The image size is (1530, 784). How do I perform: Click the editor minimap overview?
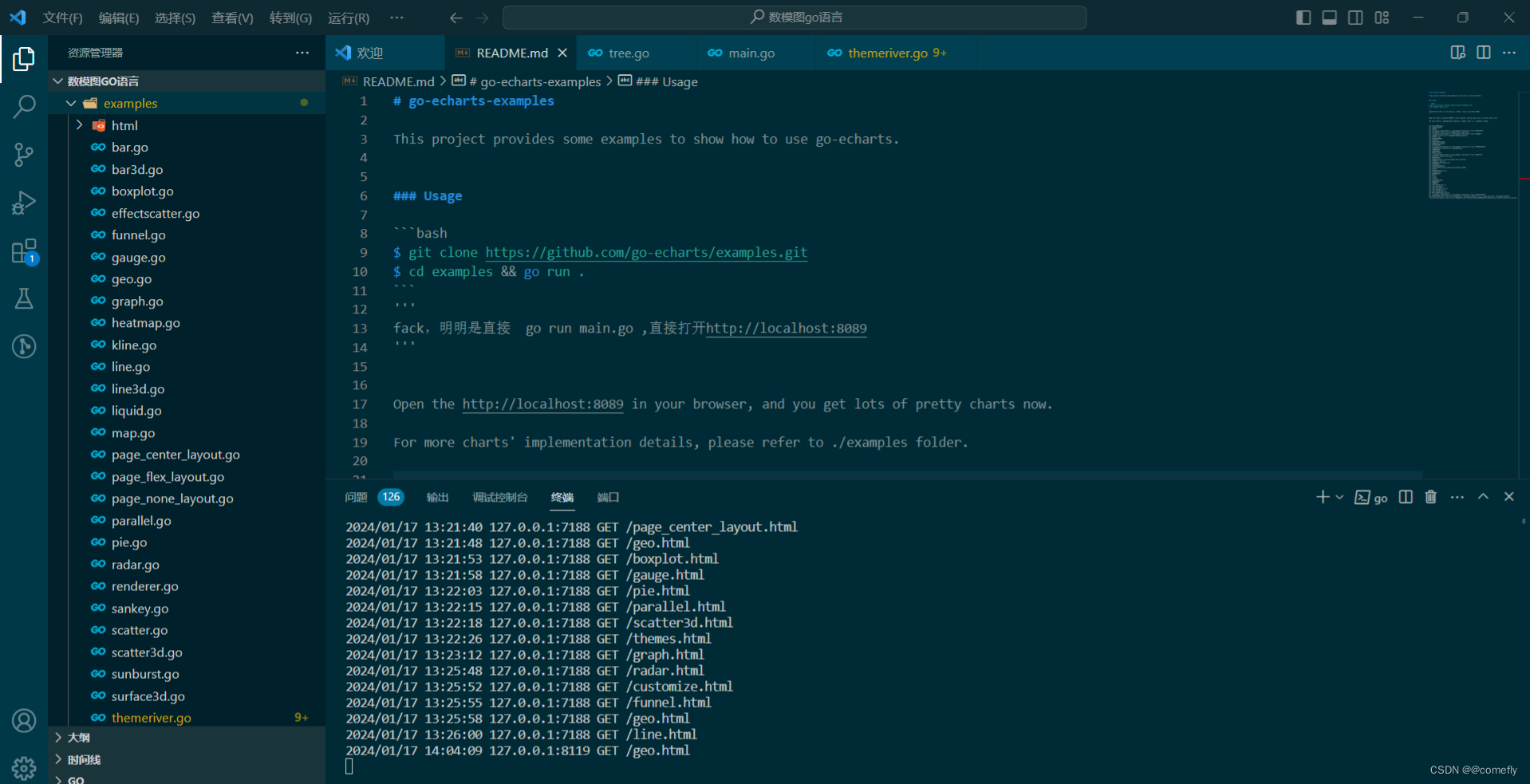click(1473, 145)
